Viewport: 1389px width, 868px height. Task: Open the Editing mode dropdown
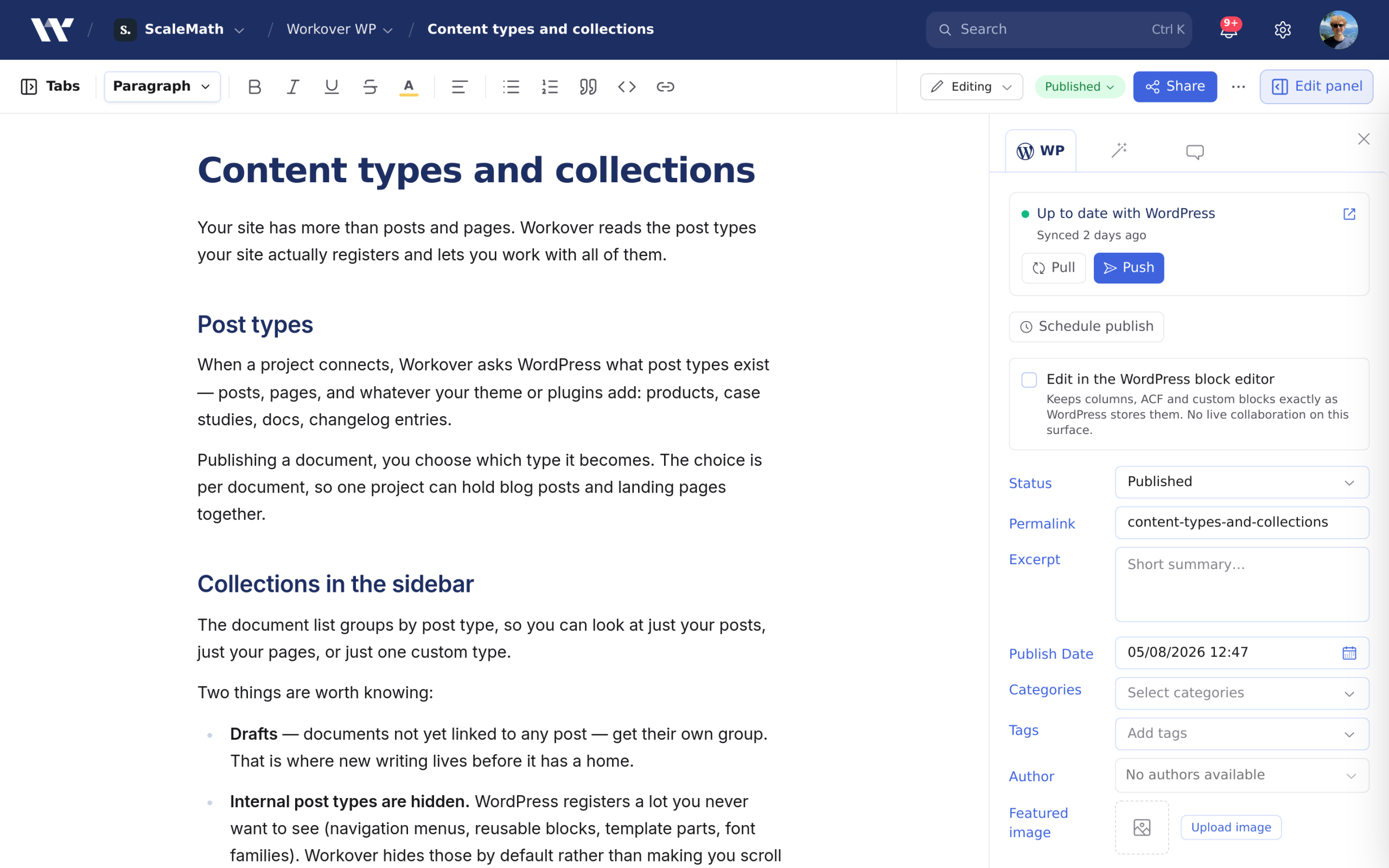pos(971,87)
